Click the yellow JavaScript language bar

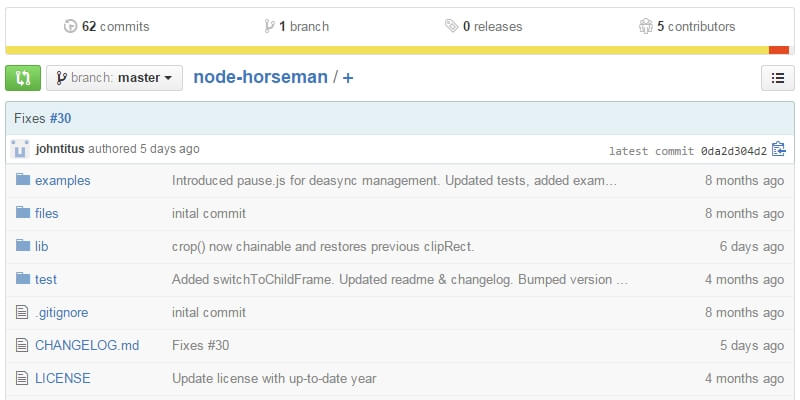click(x=386, y=50)
